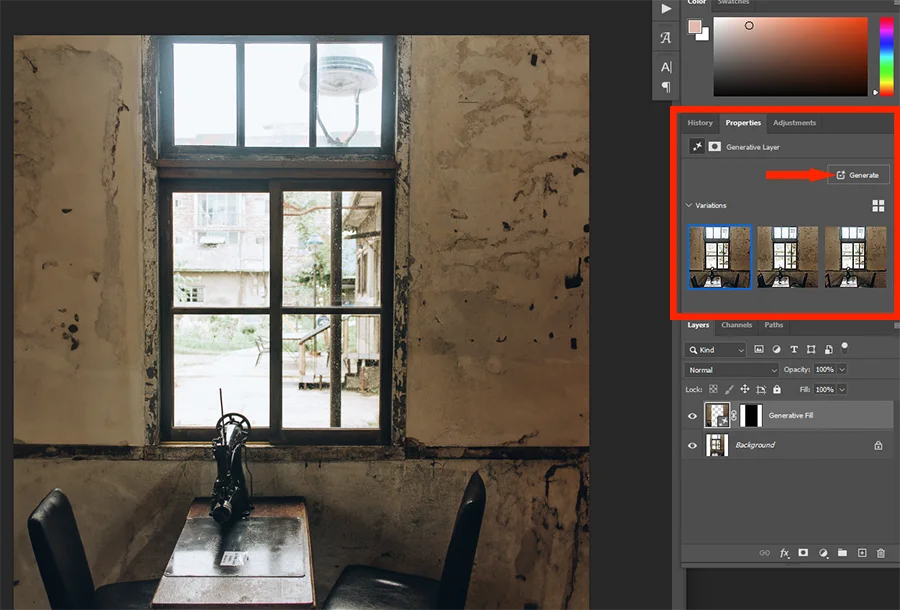The height and width of the screenshot is (610, 900).
Task: Toggle layer filtering on/off switch
Action: click(x=844, y=347)
